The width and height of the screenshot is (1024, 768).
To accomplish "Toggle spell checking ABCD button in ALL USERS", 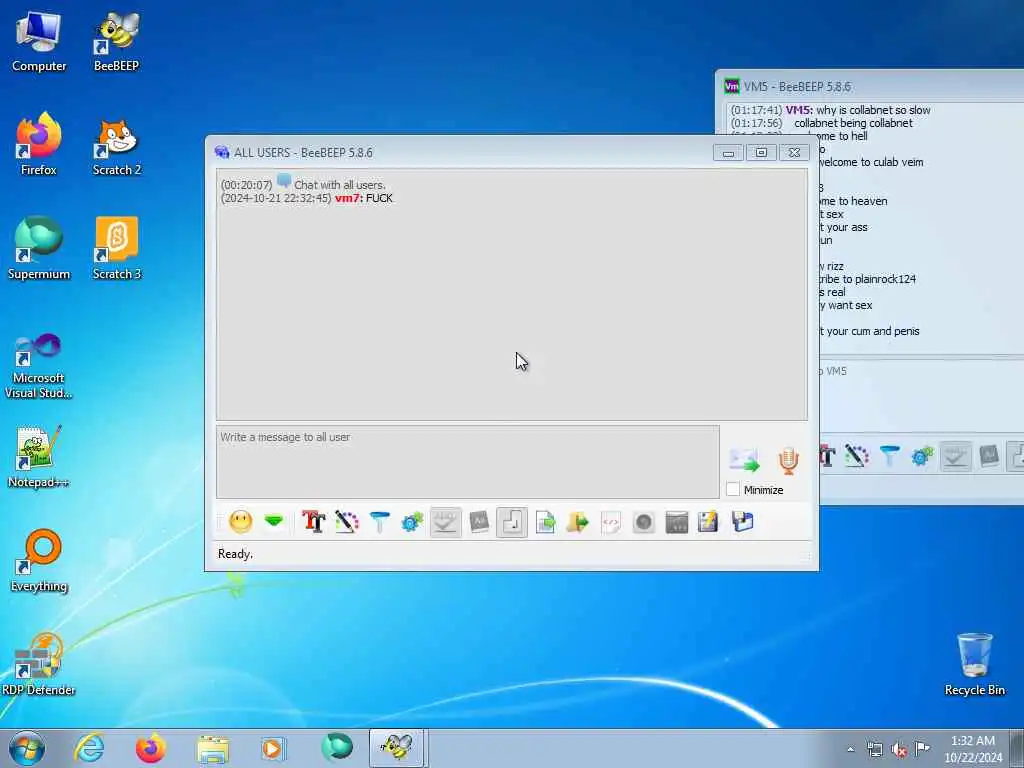I will pyautogui.click(x=445, y=522).
